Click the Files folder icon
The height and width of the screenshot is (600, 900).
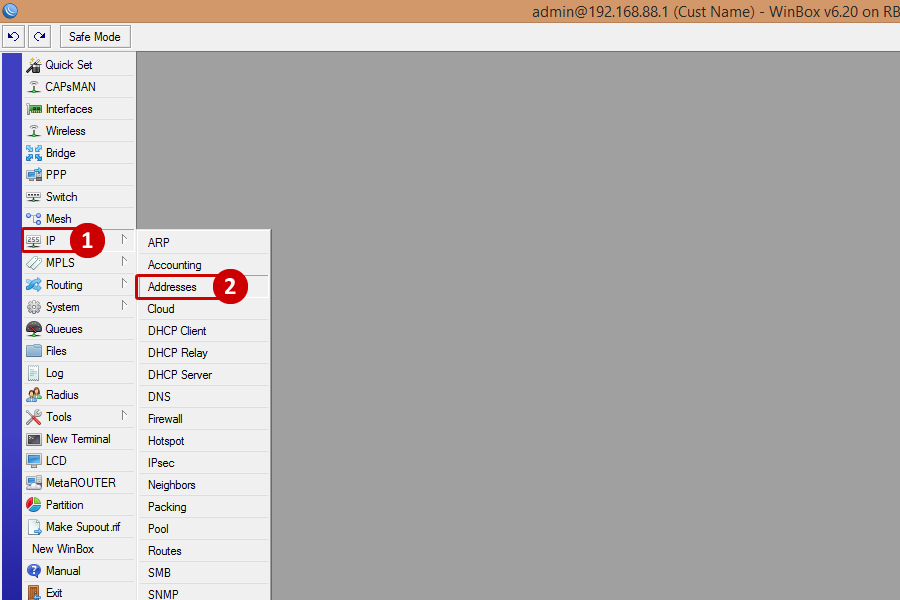click(34, 351)
